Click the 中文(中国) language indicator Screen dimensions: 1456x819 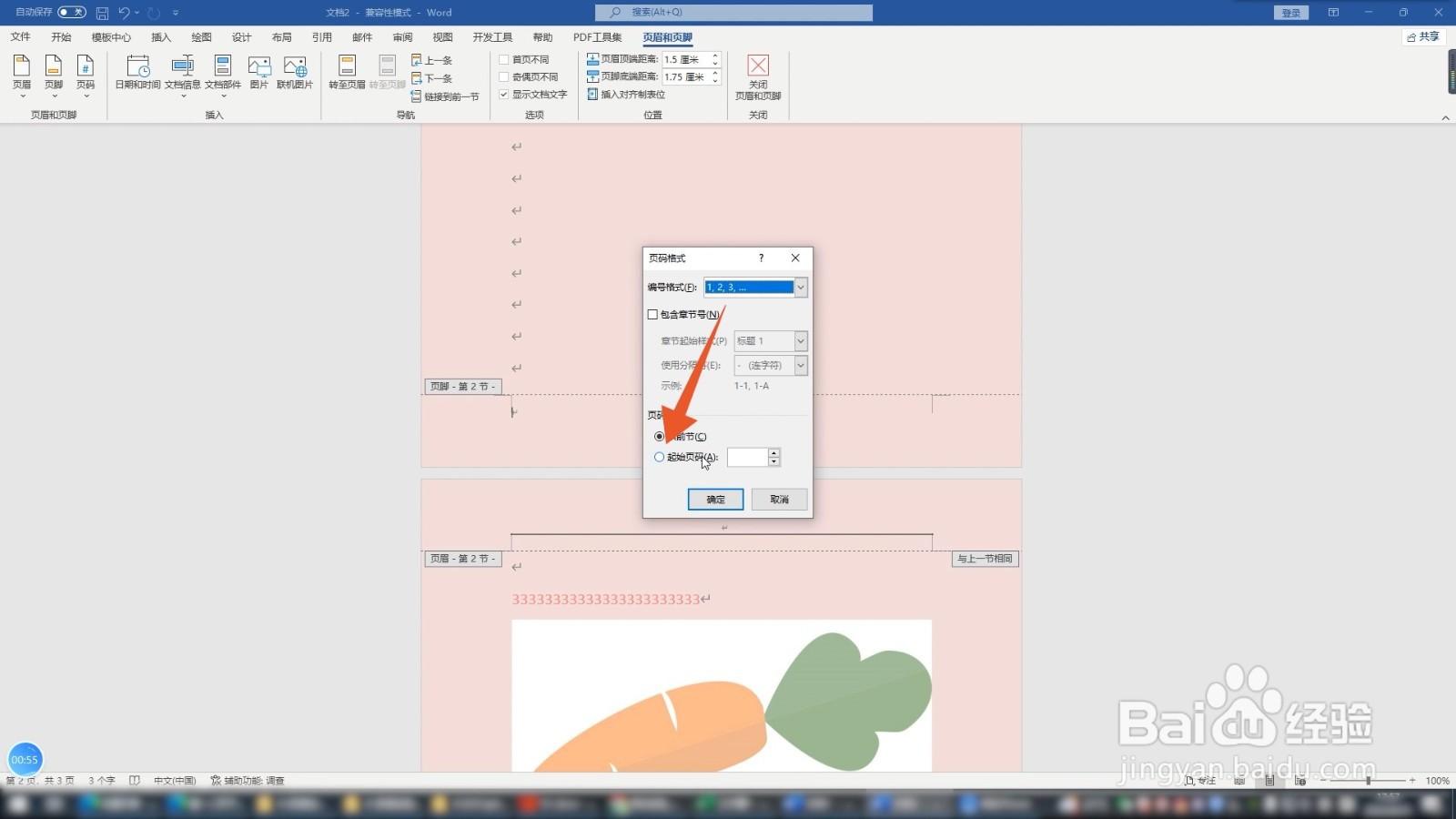pos(175,781)
